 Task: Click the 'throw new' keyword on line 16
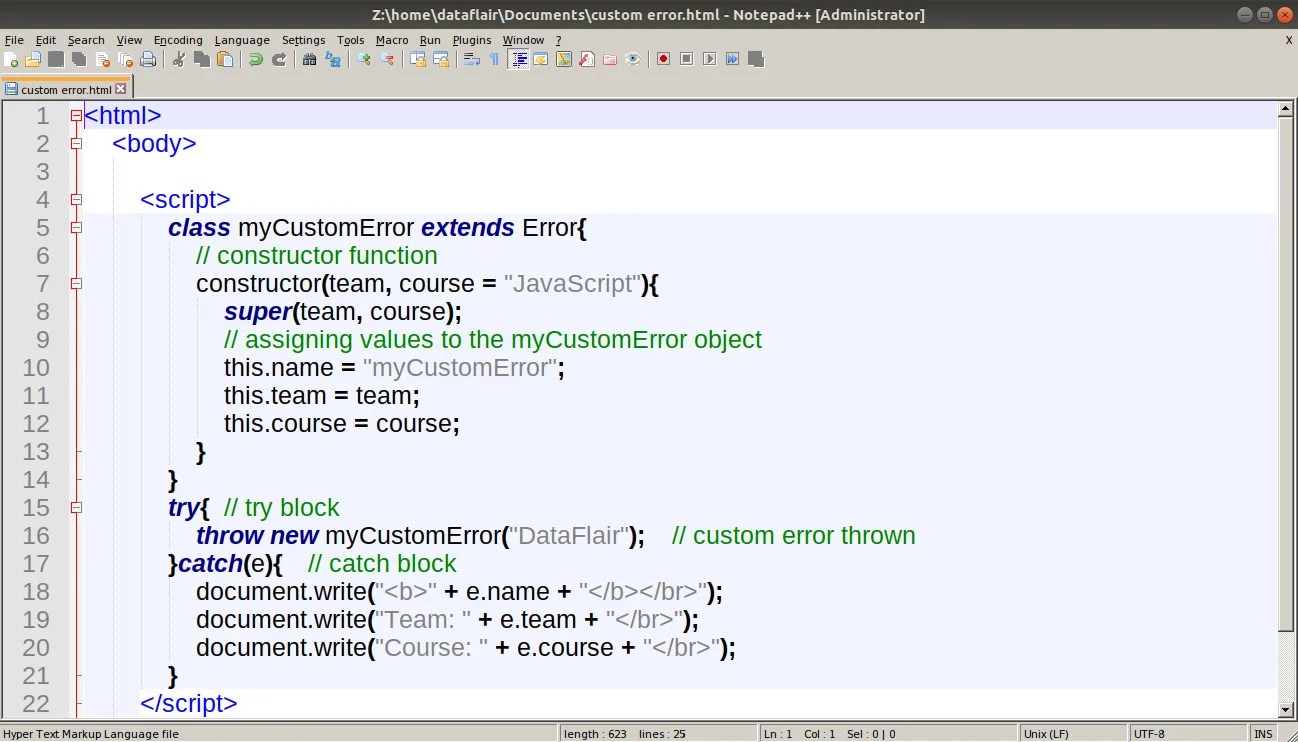[x=257, y=536]
